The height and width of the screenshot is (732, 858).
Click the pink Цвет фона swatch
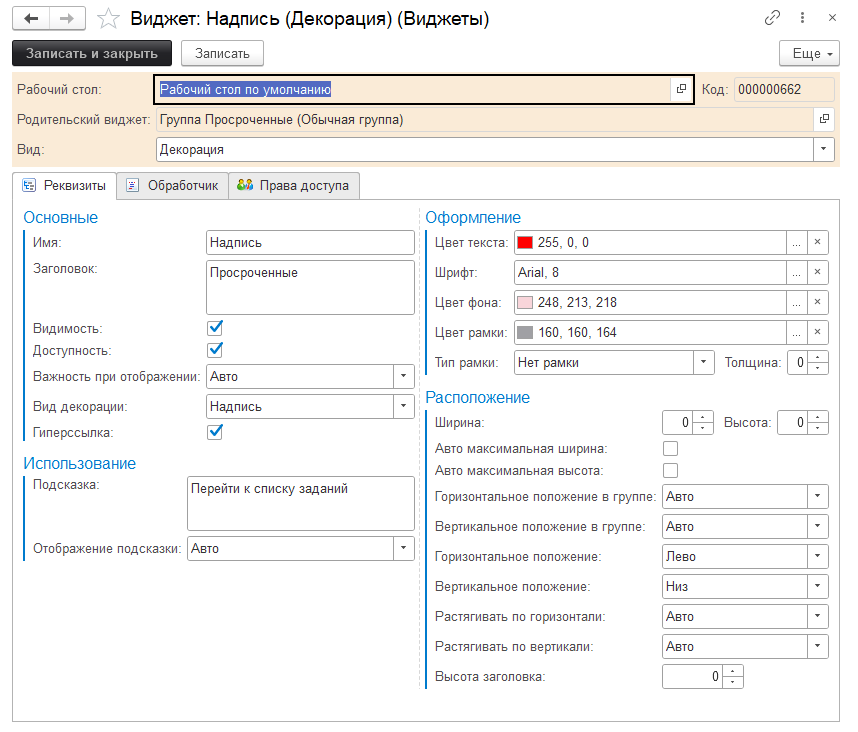[x=525, y=303]
